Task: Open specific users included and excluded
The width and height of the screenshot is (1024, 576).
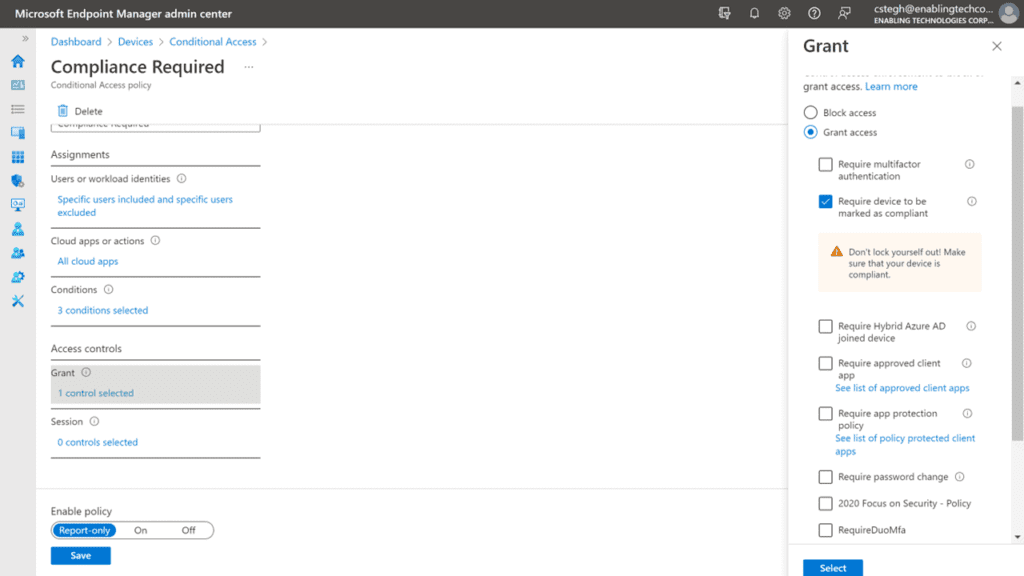Action: point(145,206)
